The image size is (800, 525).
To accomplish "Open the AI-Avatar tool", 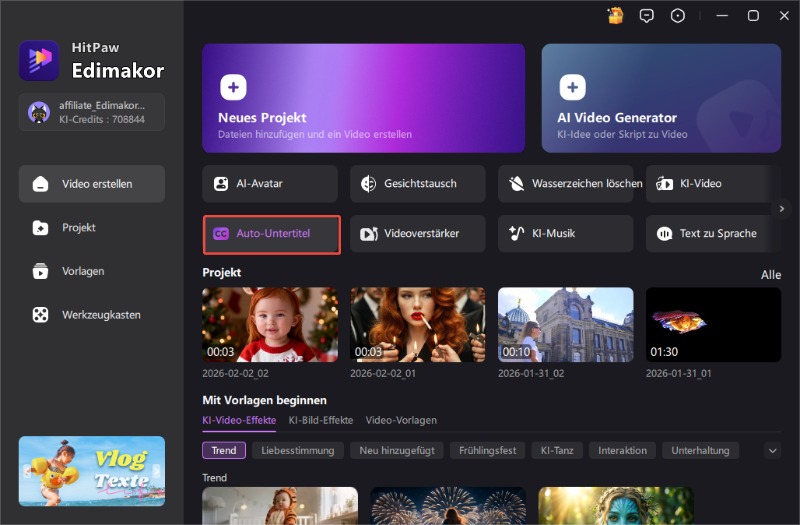I will coord(270,184).
